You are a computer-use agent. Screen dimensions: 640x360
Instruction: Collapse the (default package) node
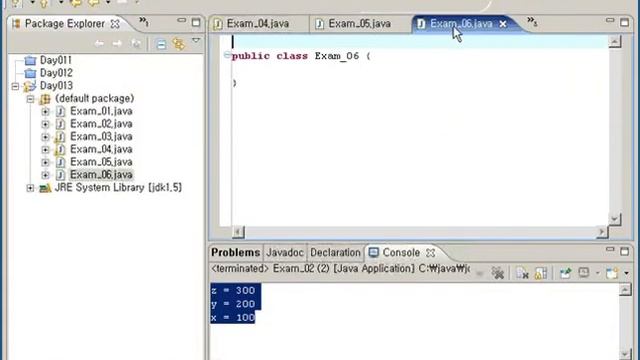click(x=30, y=99)
